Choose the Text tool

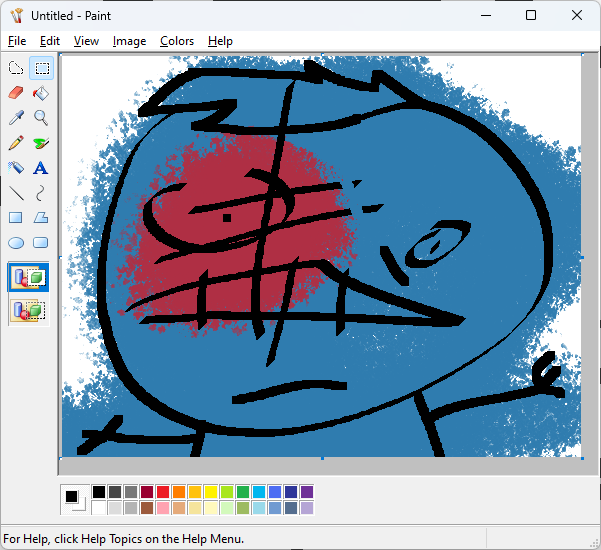pos(41,168)
